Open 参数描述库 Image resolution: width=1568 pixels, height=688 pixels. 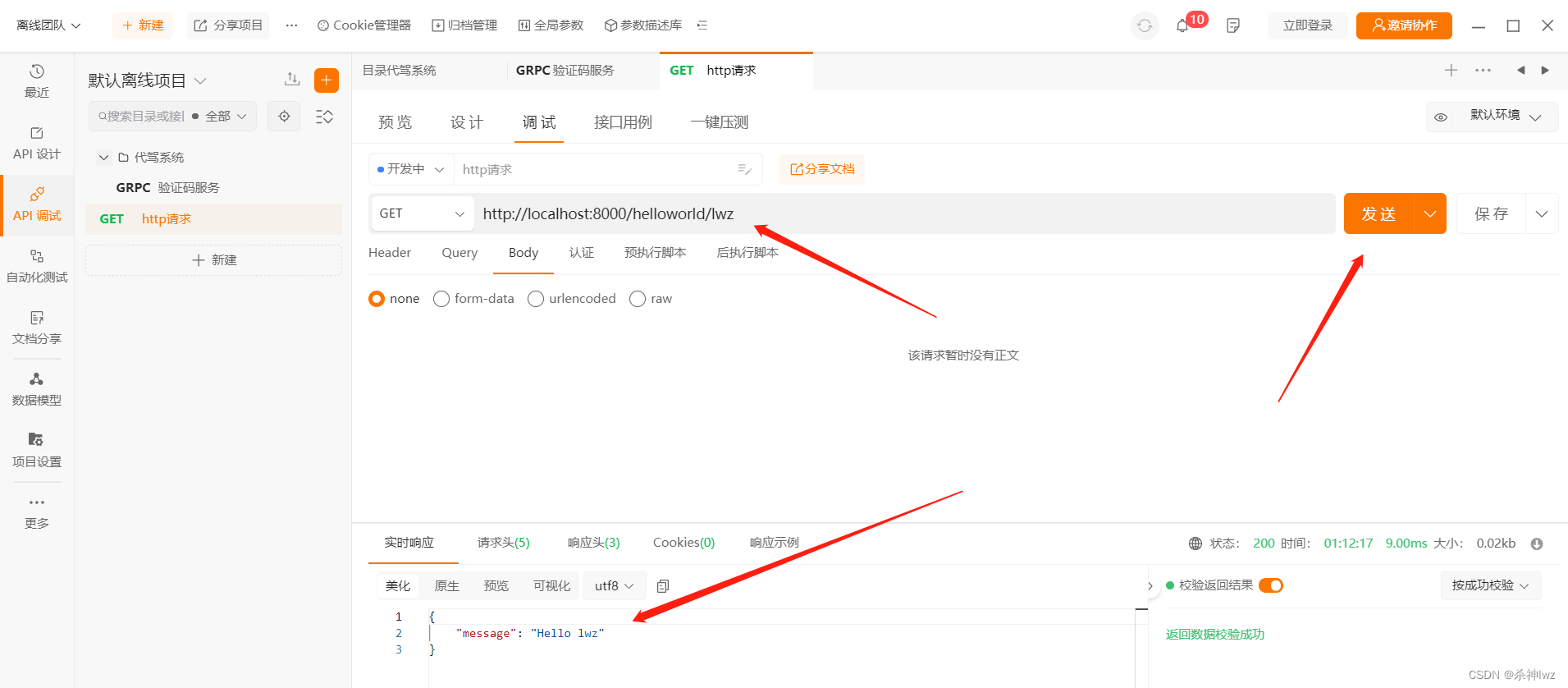pyautogui.click(x=643, y=25)
